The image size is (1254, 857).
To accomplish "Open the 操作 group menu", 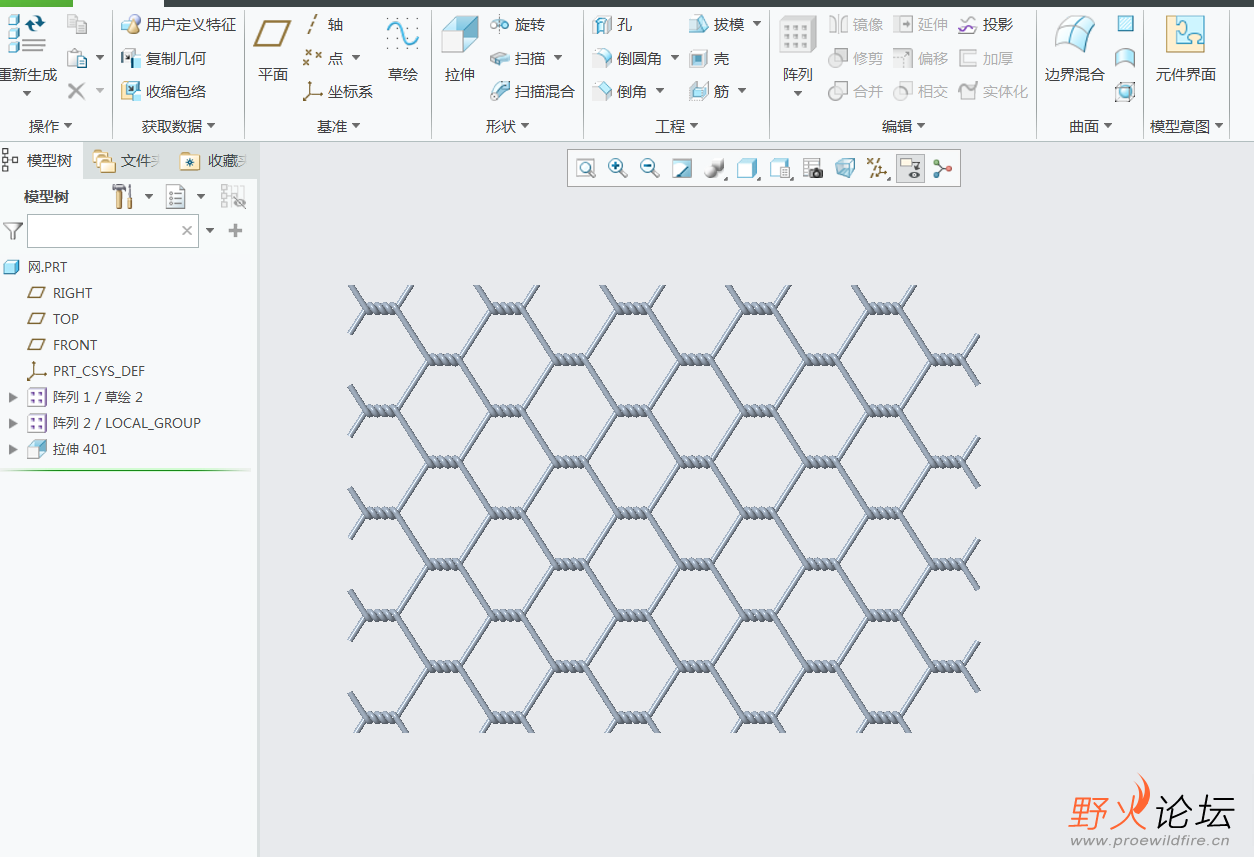I will pos(51,126).
